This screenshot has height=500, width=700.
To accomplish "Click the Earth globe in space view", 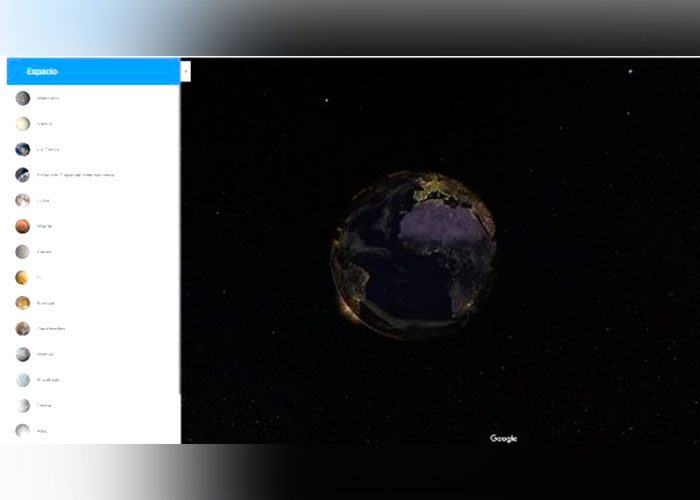I will coord(414,254).
